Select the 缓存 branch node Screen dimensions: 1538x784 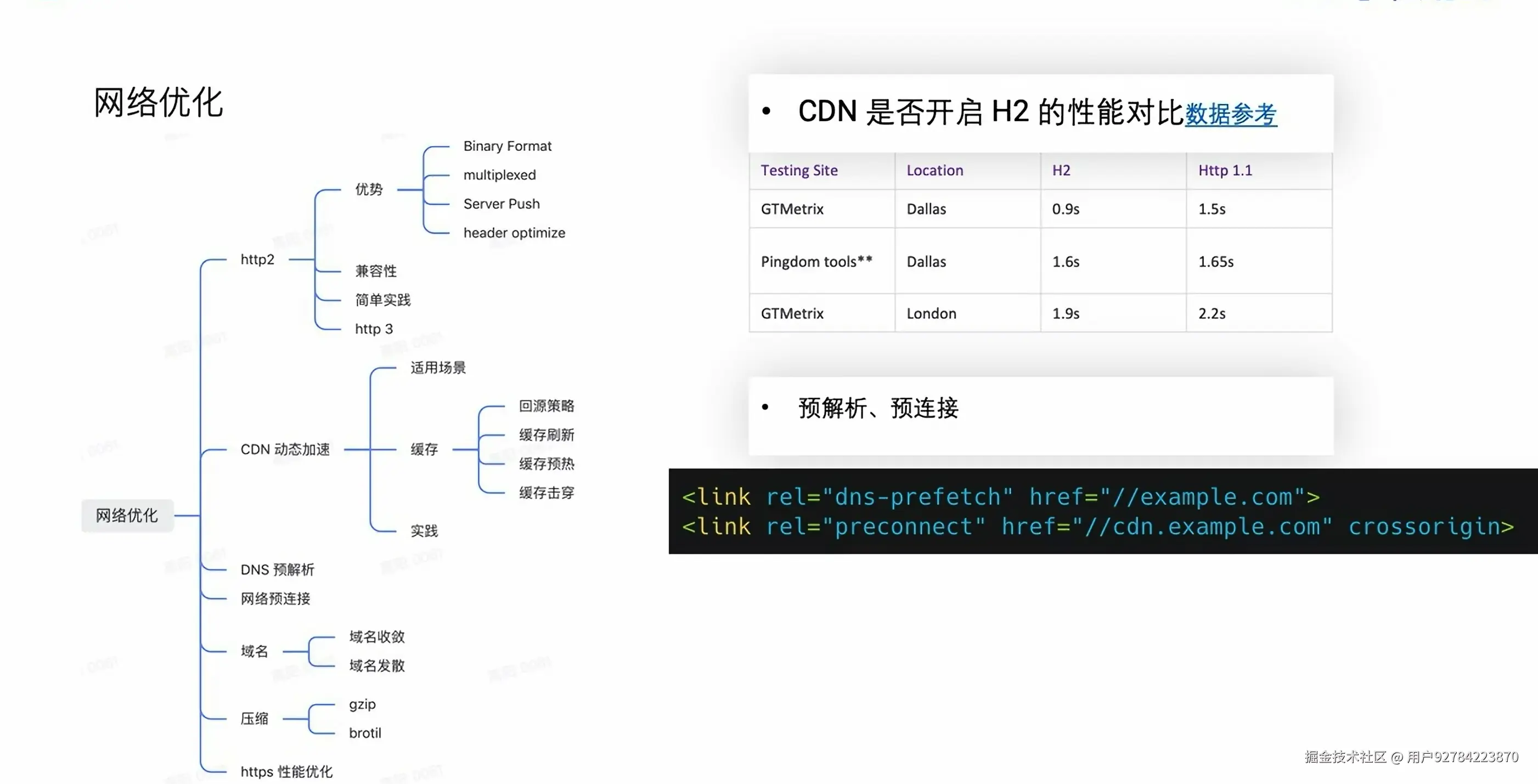pyautogui.click(x=424, y=450)
